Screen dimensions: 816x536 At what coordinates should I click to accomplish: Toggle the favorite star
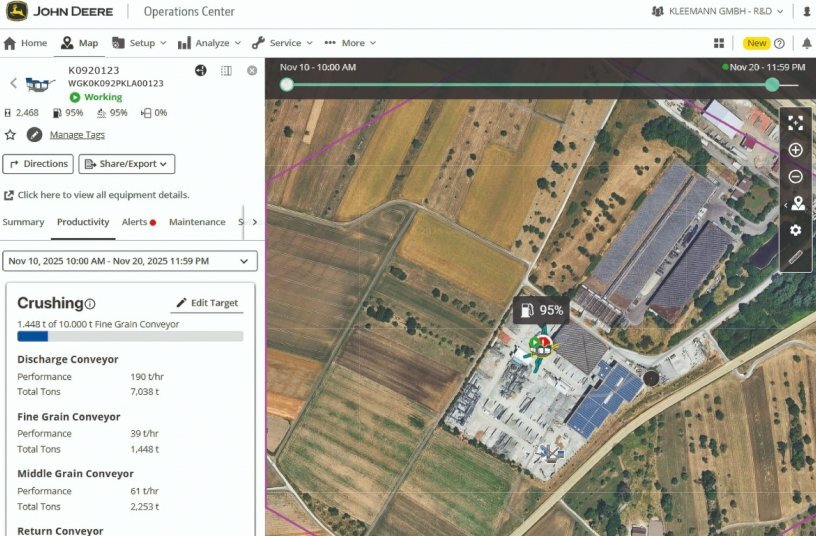[x=10, y=135]
